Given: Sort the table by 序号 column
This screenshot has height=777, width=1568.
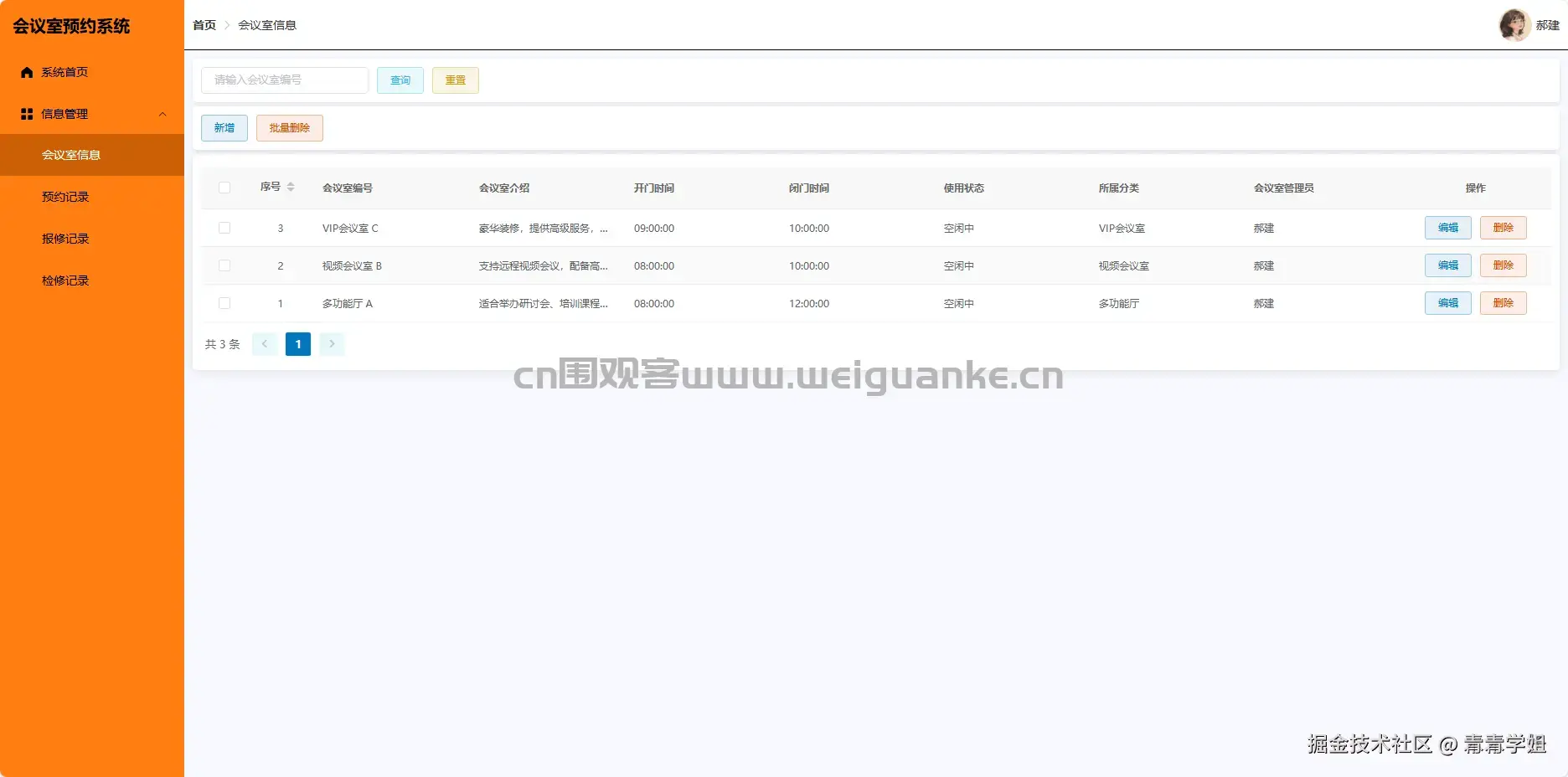Looking at the screenshot, I should click(x=290, y=187).
